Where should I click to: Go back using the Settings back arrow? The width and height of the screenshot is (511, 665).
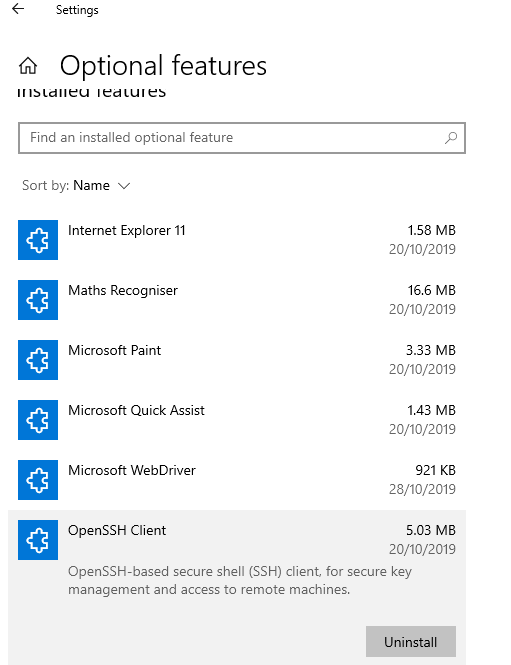tap(18, 9)
